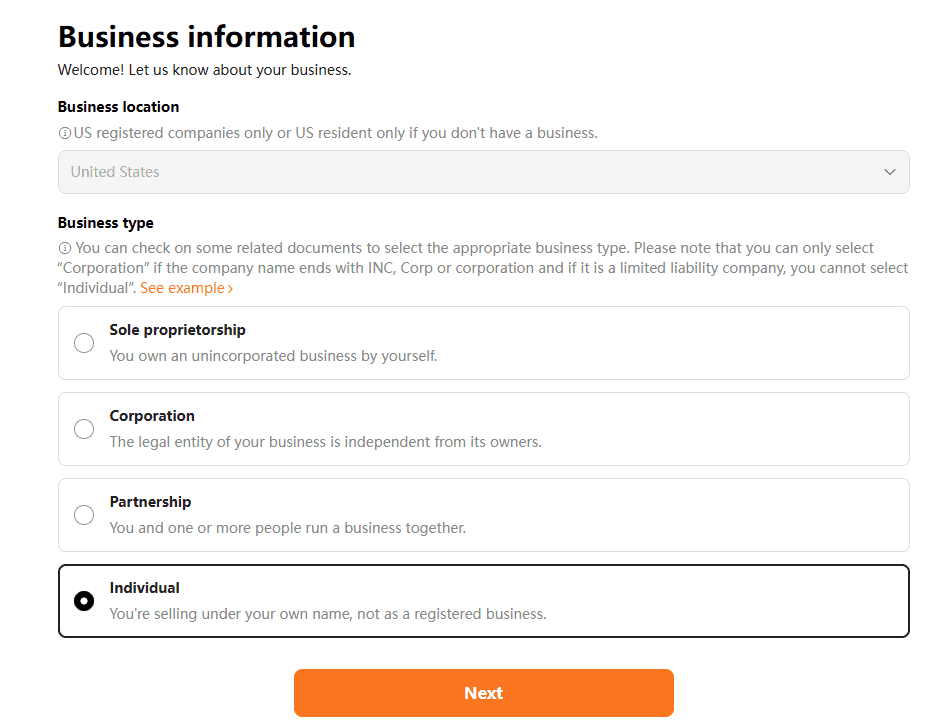Choose the Corporation radio button
Viewport: 941px width, 726px height.
84,429
